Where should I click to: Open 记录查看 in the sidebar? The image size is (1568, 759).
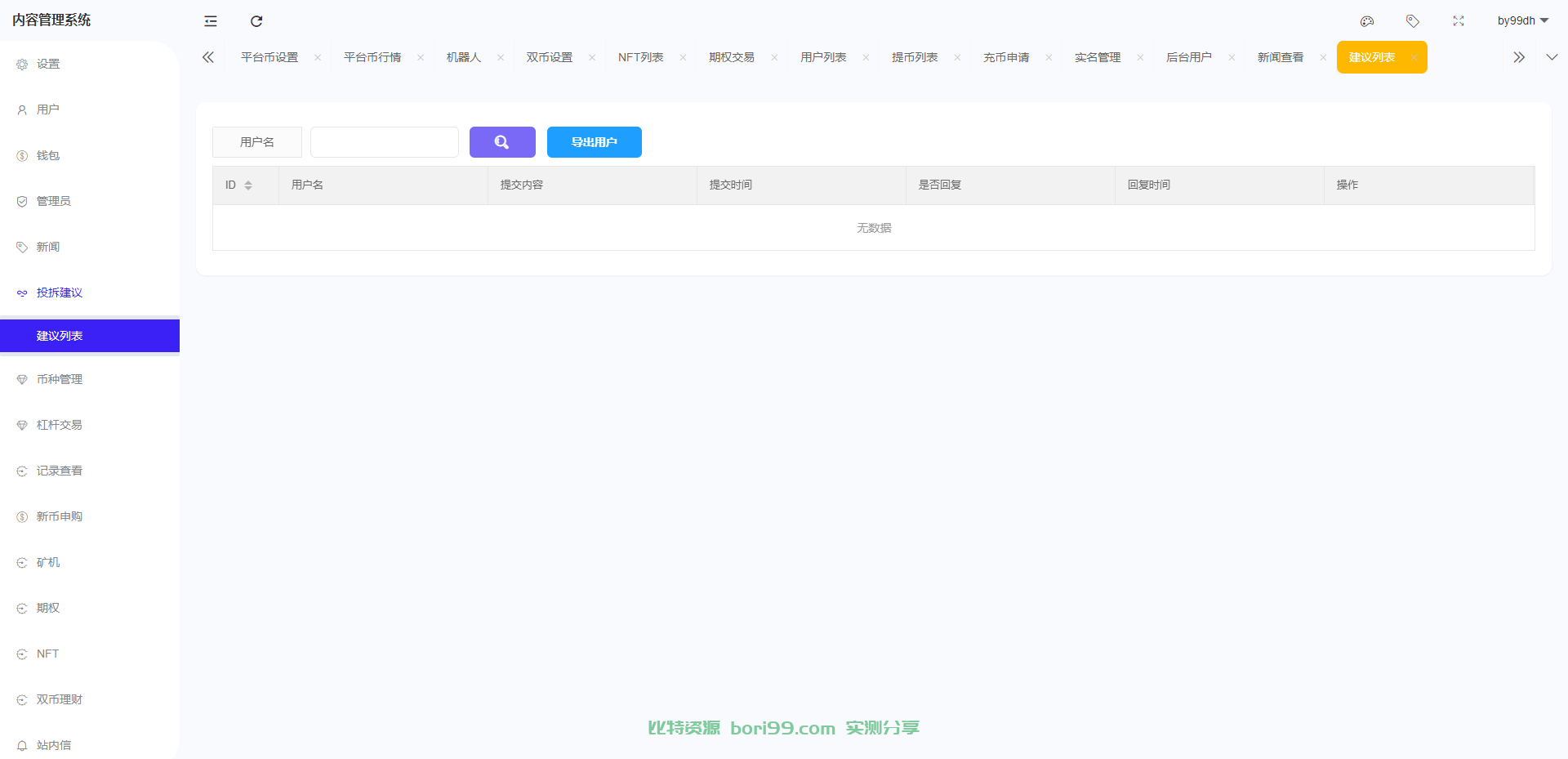(90, 471)
